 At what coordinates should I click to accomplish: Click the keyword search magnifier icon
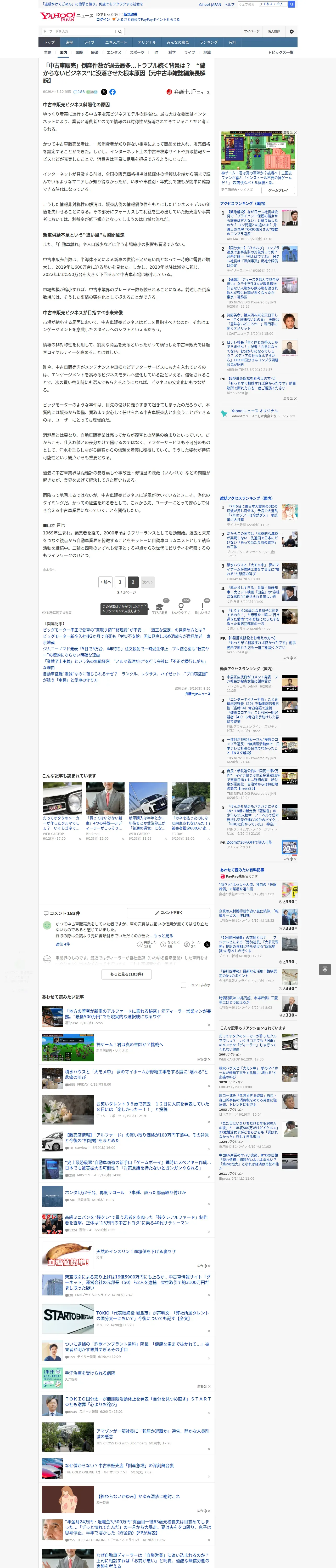pos(120,32)
